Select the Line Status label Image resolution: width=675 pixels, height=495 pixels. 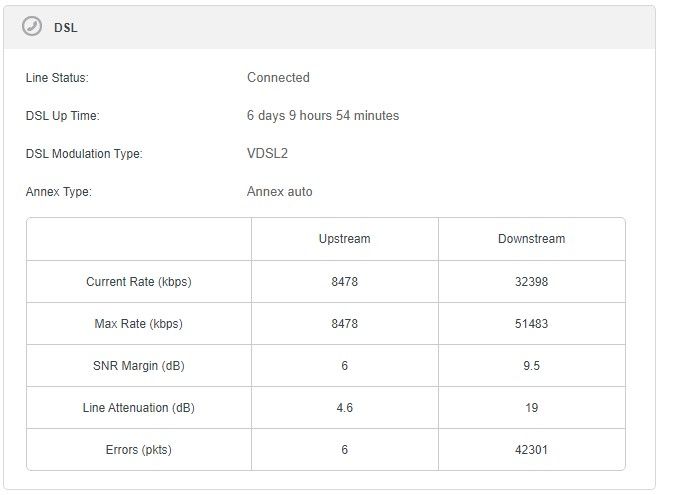[x=57, y=78]
